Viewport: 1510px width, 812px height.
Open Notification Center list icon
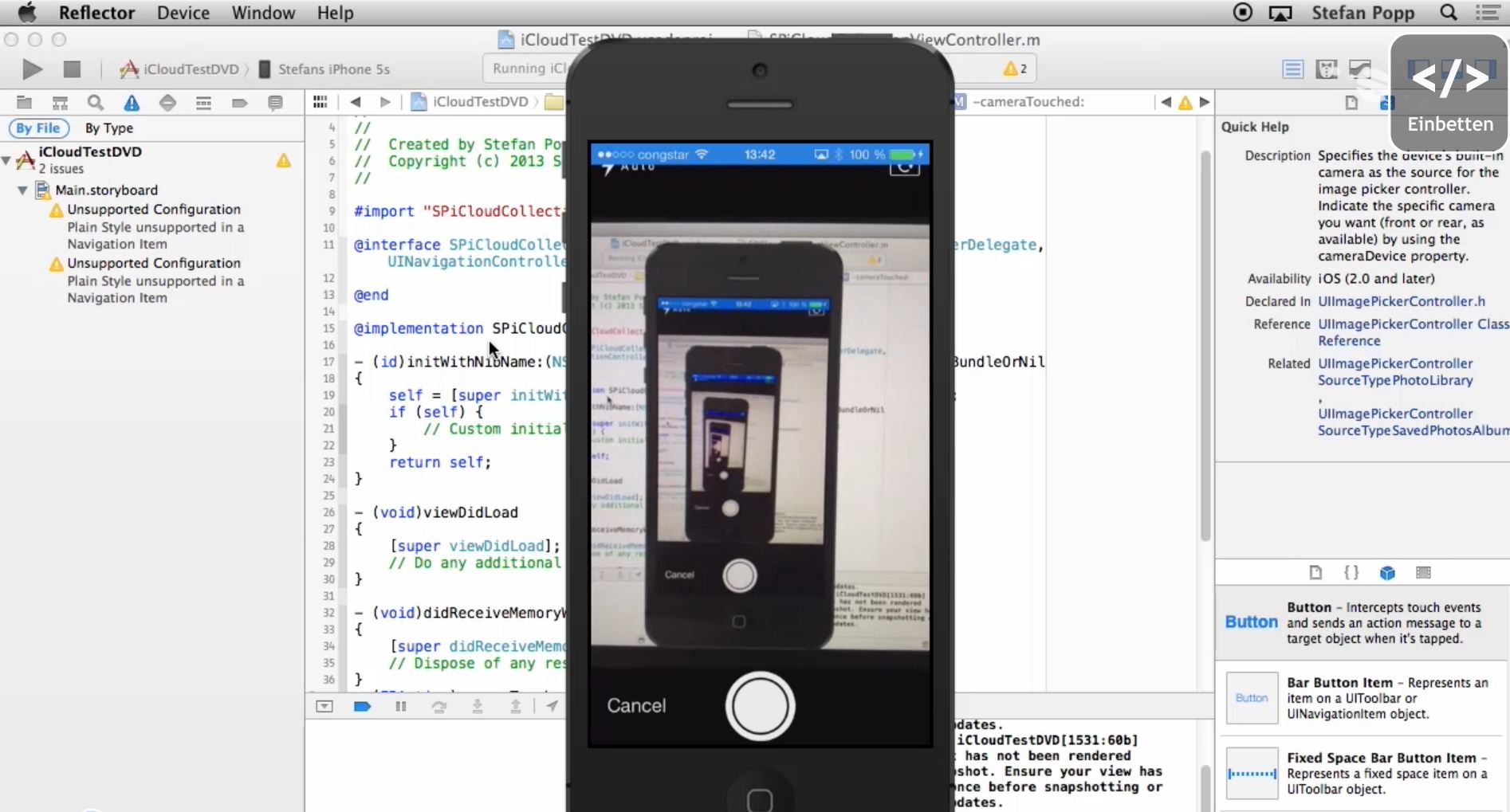tap(1487, 13)
